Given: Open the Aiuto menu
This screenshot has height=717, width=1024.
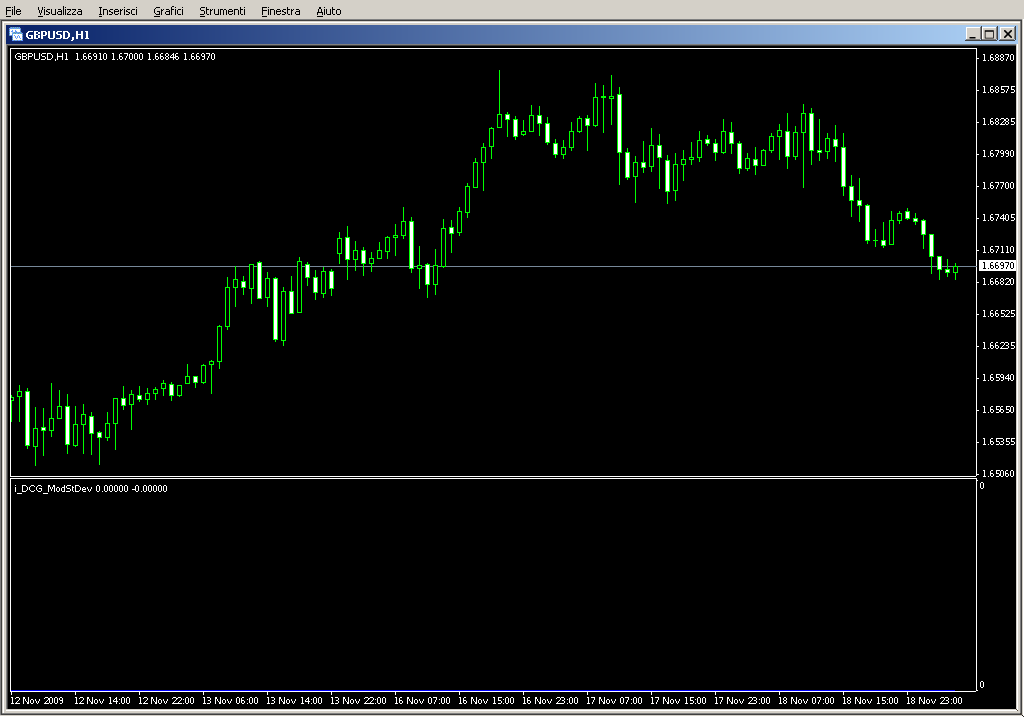Looking at the screenshot, I should pyautogui.click(x=328, y=11).
